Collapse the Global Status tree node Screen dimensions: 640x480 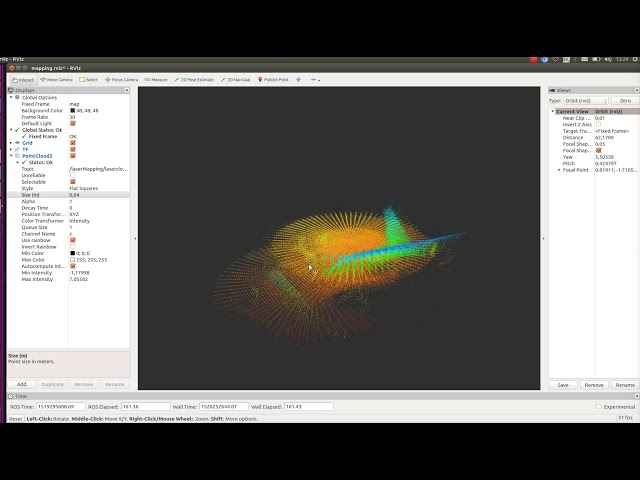pyautogui.click(x=11, y=130)
